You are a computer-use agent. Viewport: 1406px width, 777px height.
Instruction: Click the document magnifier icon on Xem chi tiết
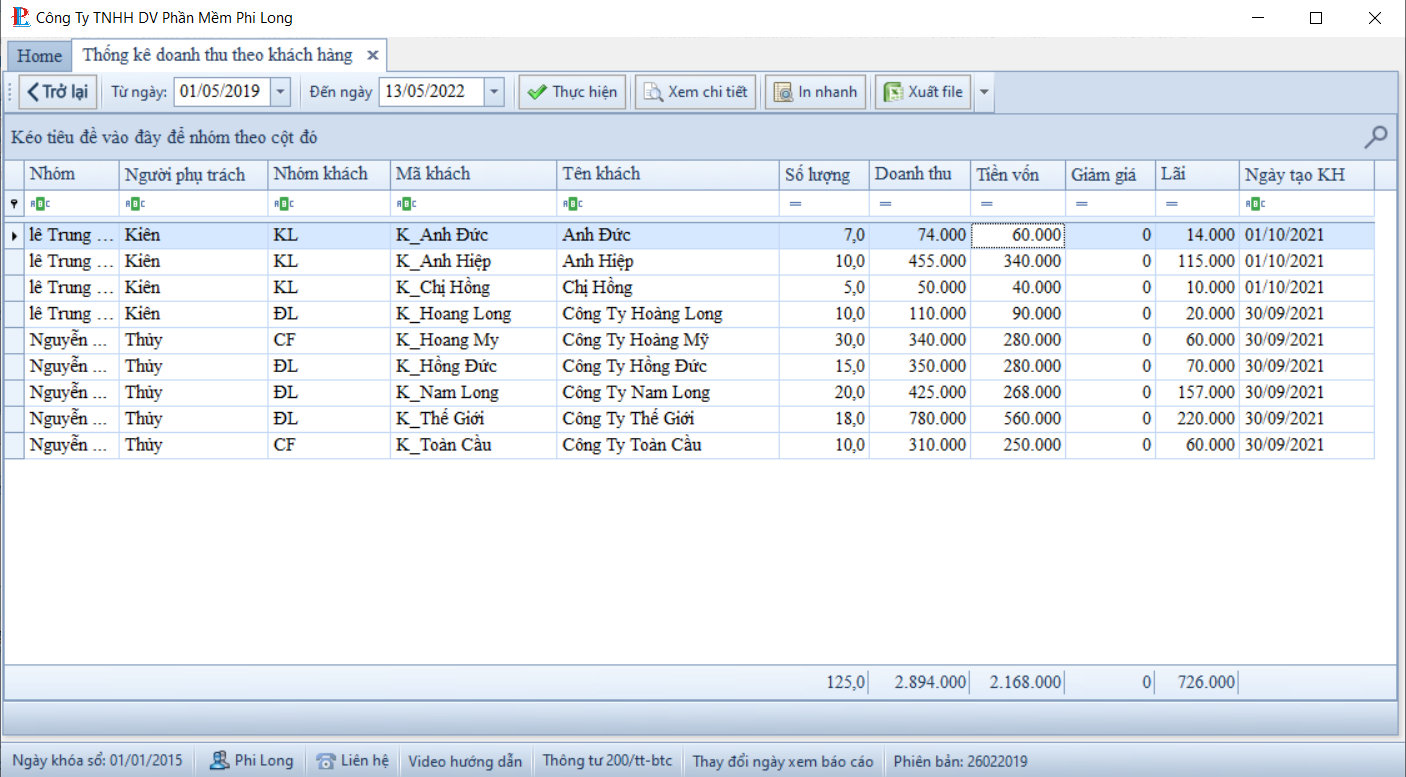653,92
